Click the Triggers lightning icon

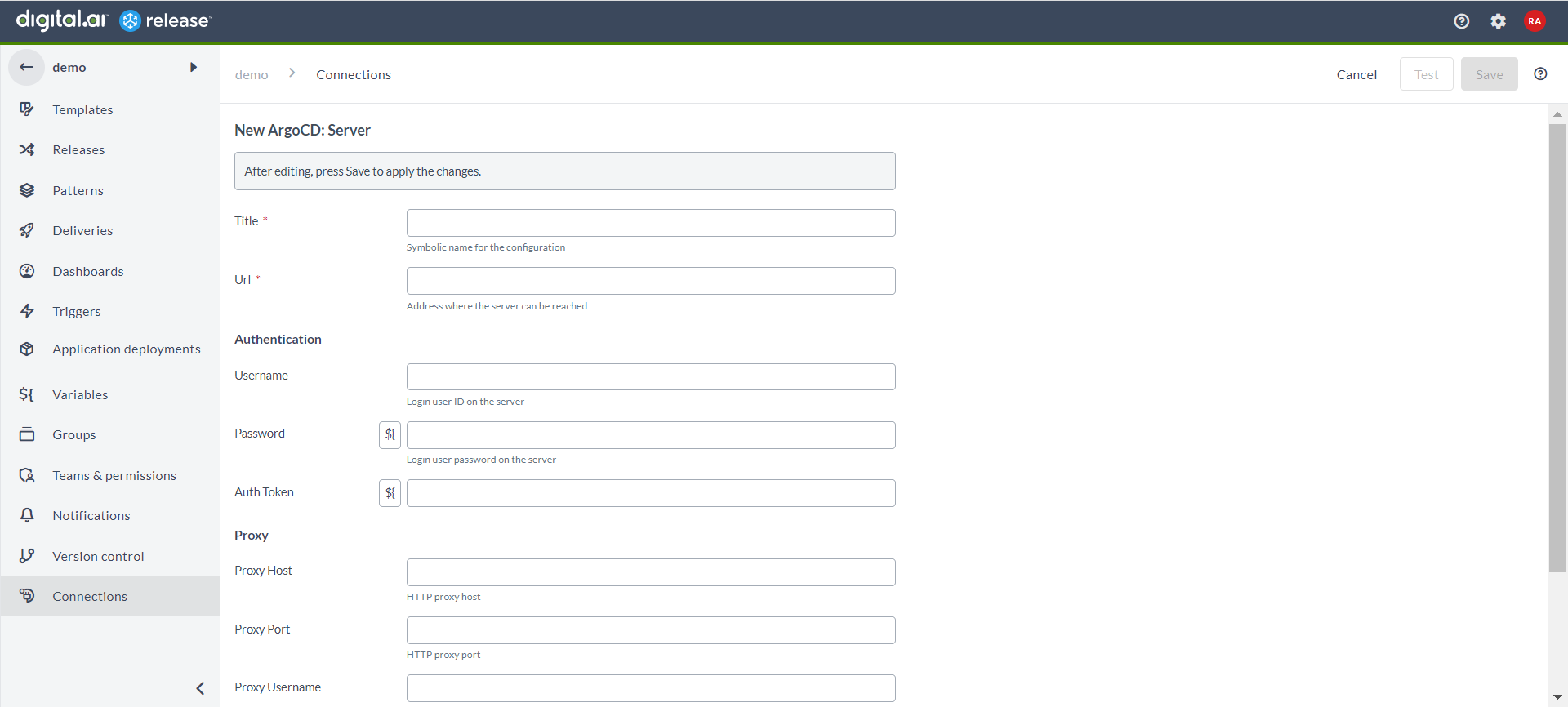point(27,311)
